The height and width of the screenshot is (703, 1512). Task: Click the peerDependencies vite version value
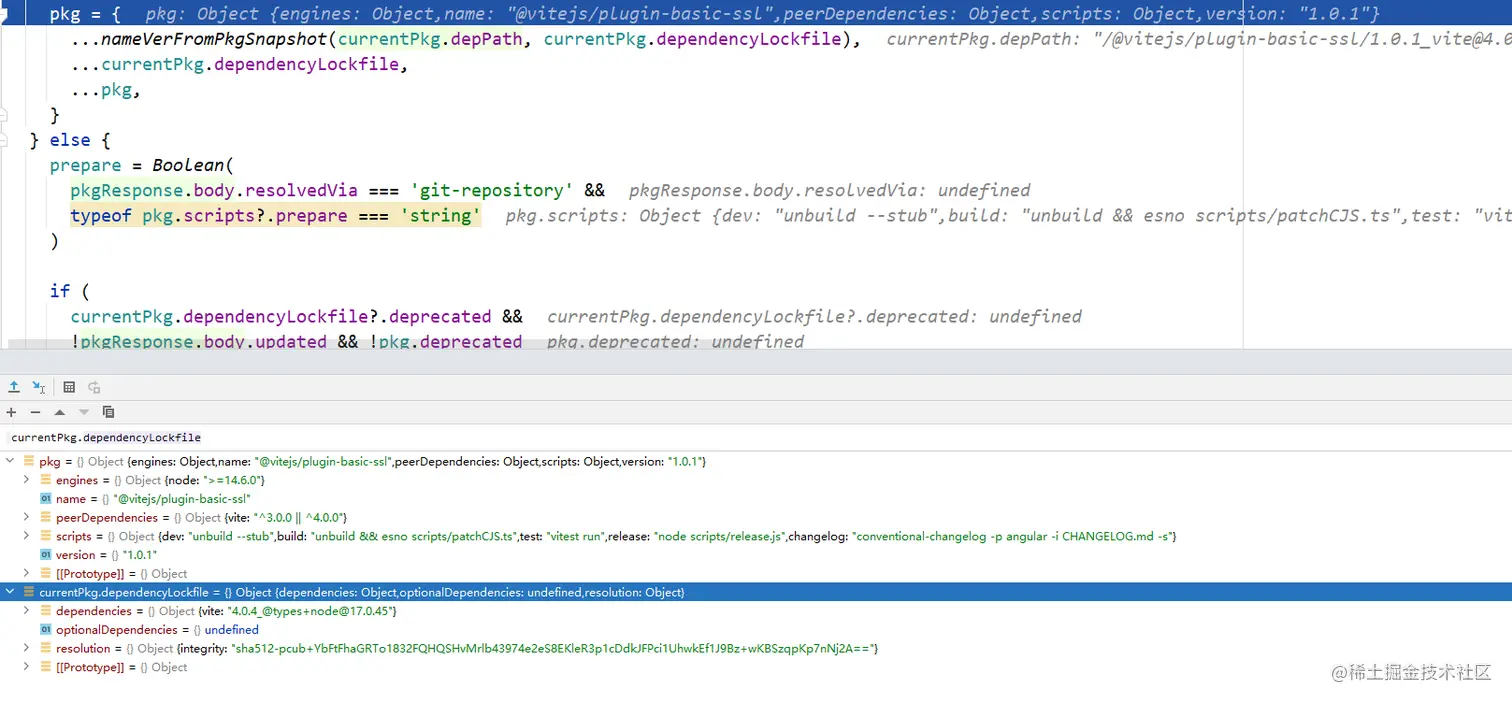(x=300, y=518)
